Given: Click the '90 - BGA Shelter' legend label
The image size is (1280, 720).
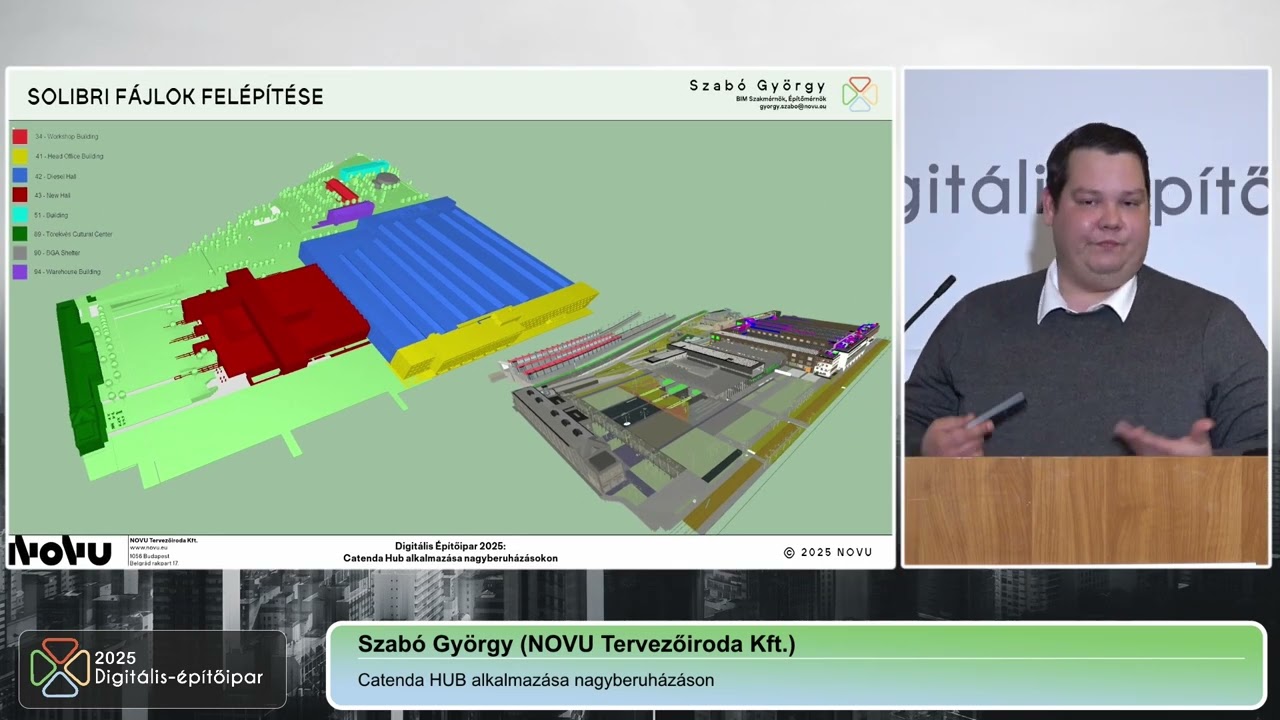Looking at the screenshot, I should [x=58, y=253].
